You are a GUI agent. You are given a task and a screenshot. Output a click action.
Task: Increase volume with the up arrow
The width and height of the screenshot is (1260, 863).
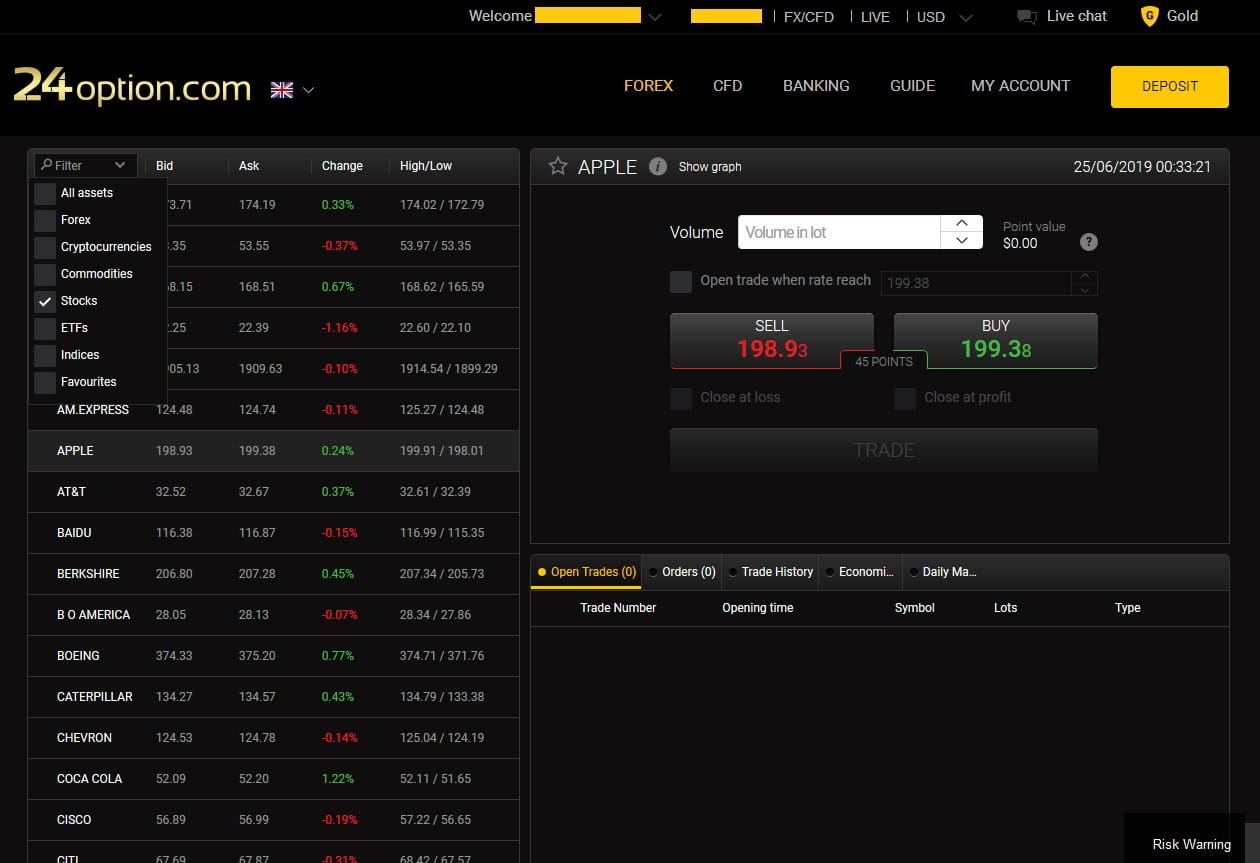coord(962,224)
